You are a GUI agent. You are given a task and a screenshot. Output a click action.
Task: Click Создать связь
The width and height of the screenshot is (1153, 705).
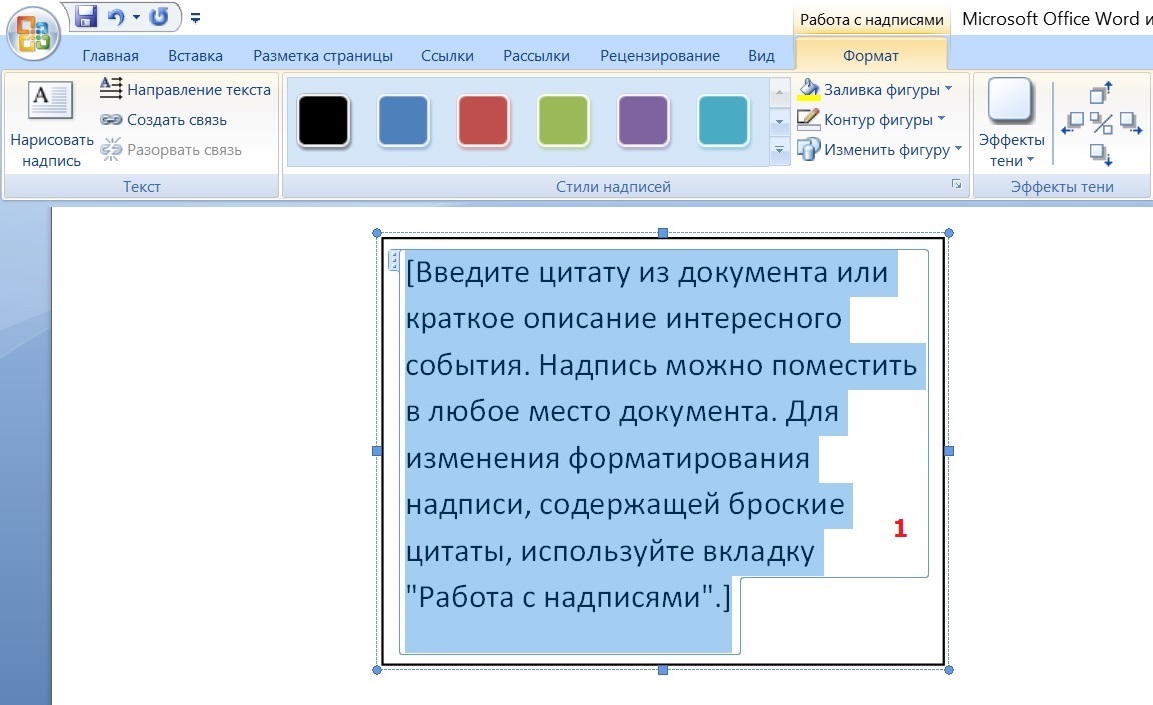tap(163, 120)
